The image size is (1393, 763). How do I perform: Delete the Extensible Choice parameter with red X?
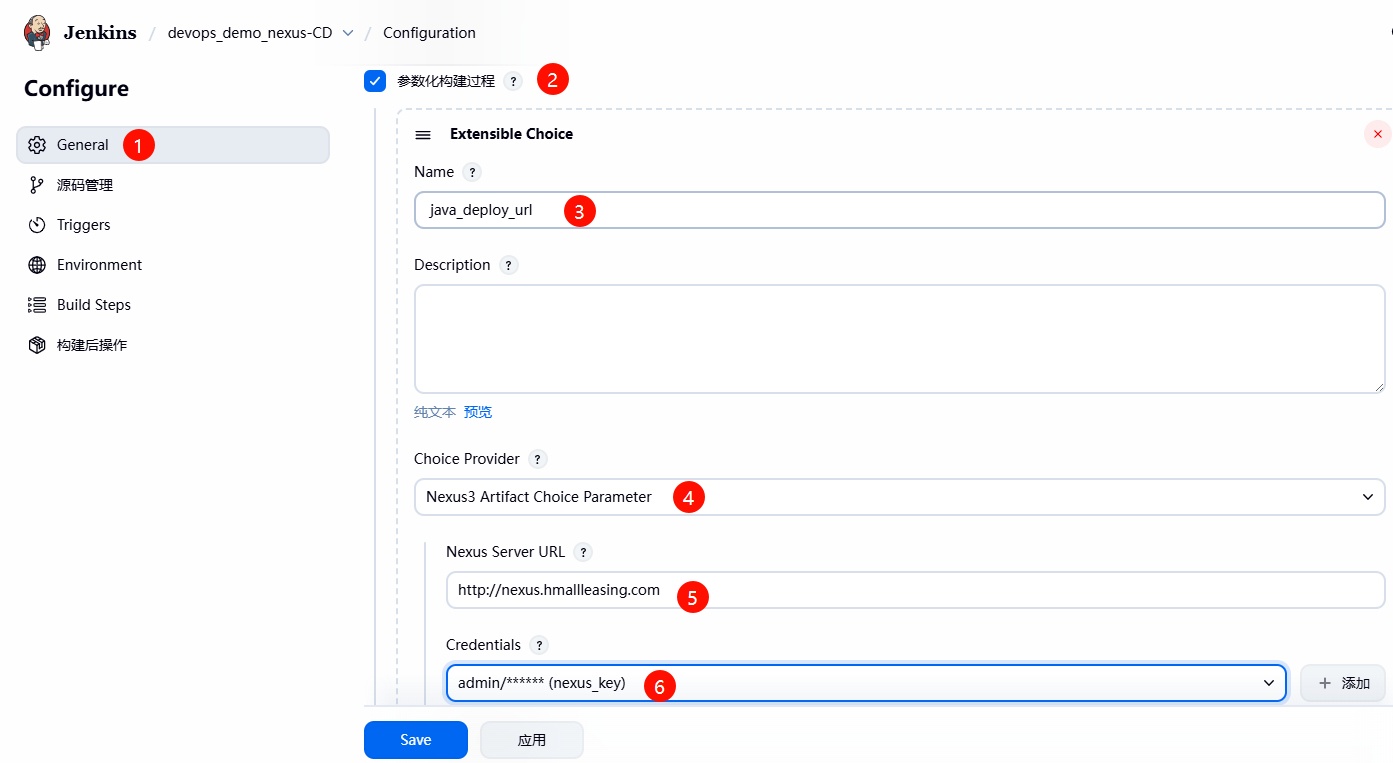tap(1377, 134)
